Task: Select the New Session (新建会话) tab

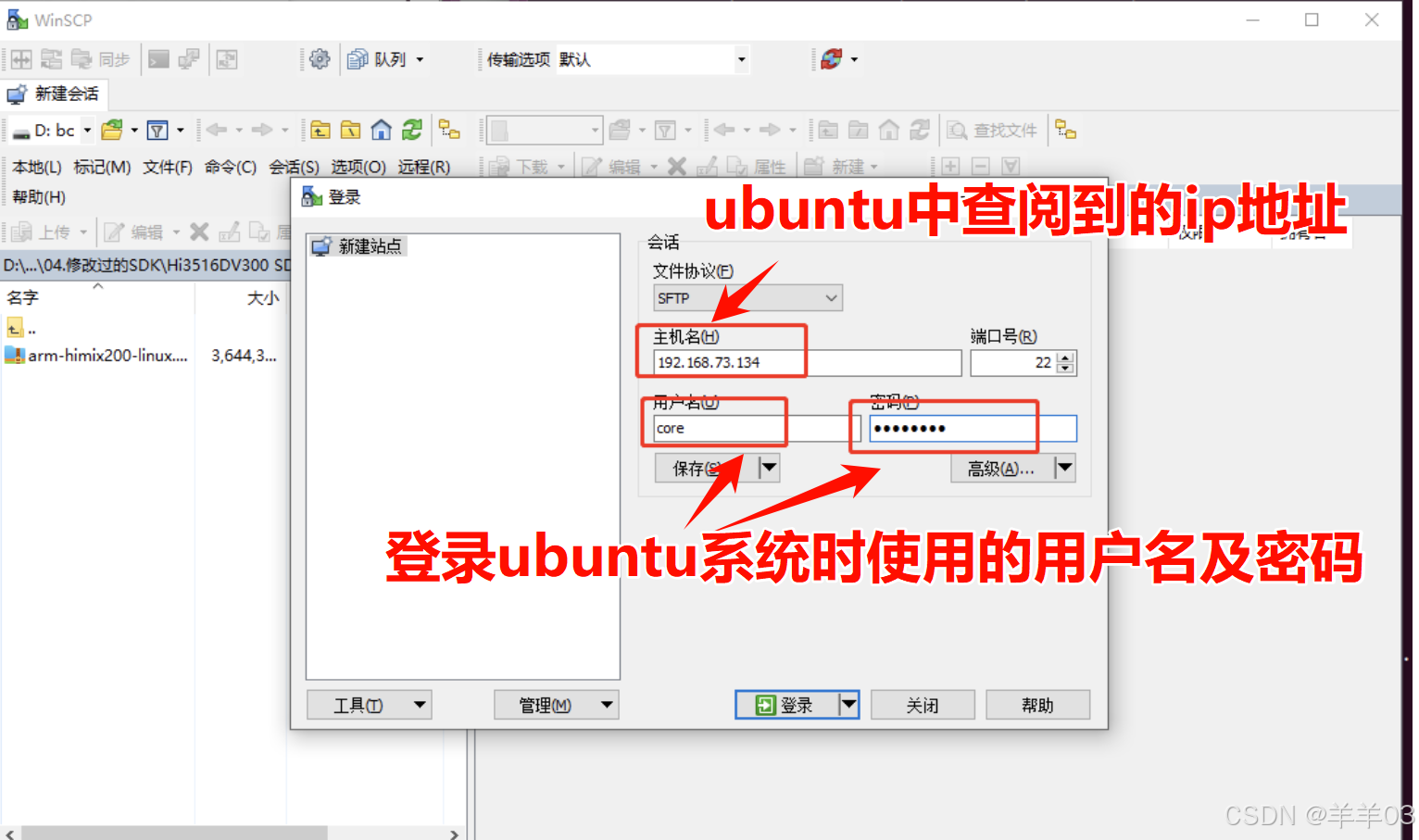Action: [x=54, y=94]
